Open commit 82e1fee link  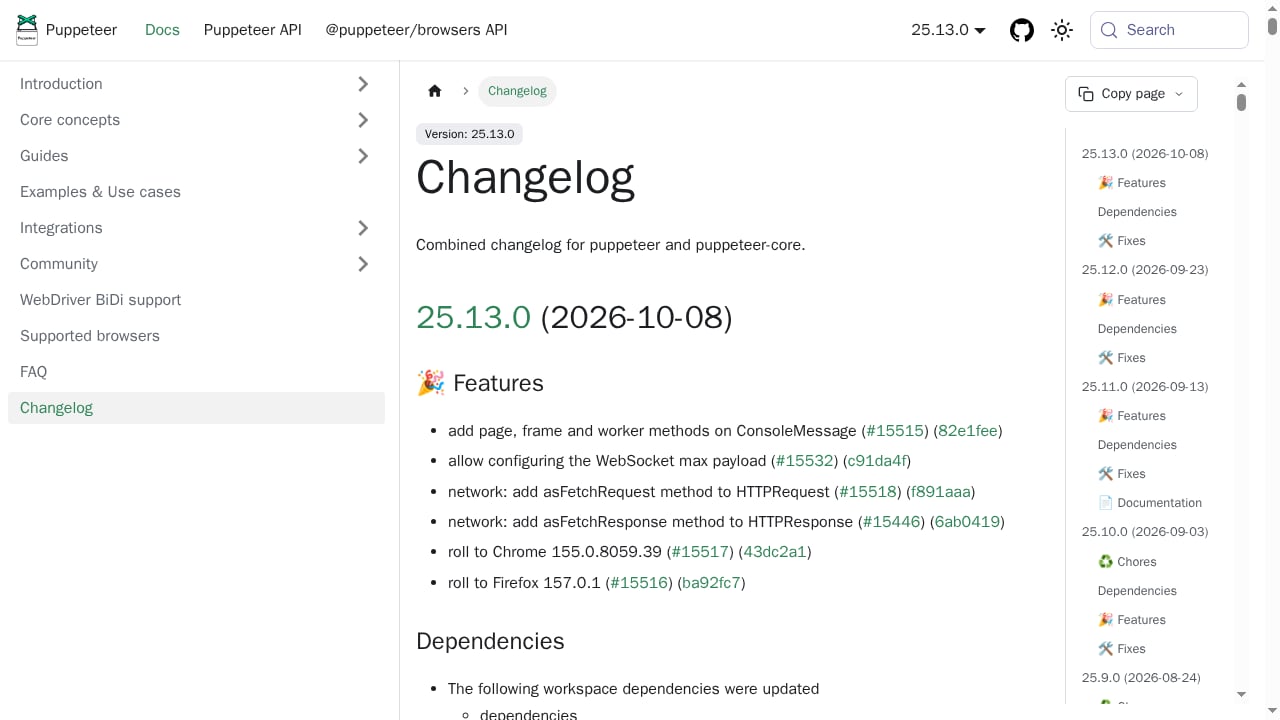tap(968, 431)
